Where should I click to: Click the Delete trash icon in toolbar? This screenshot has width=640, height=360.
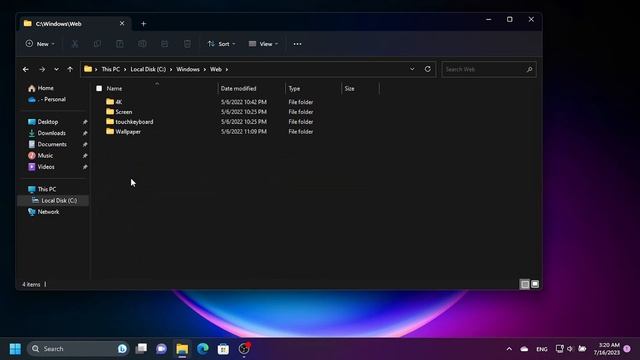point(187,44)
